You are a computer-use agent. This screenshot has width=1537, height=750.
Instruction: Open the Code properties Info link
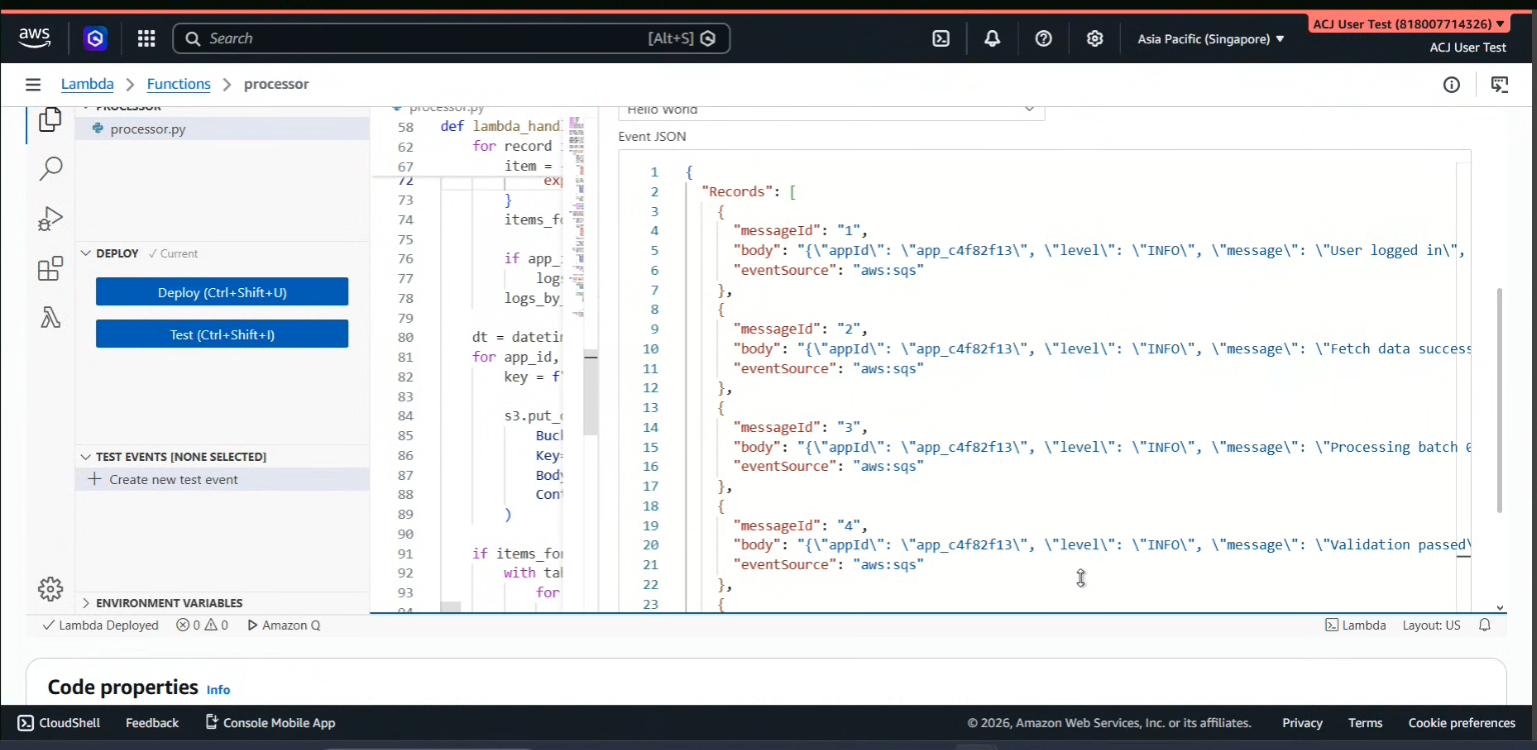[x=218, y=690]
